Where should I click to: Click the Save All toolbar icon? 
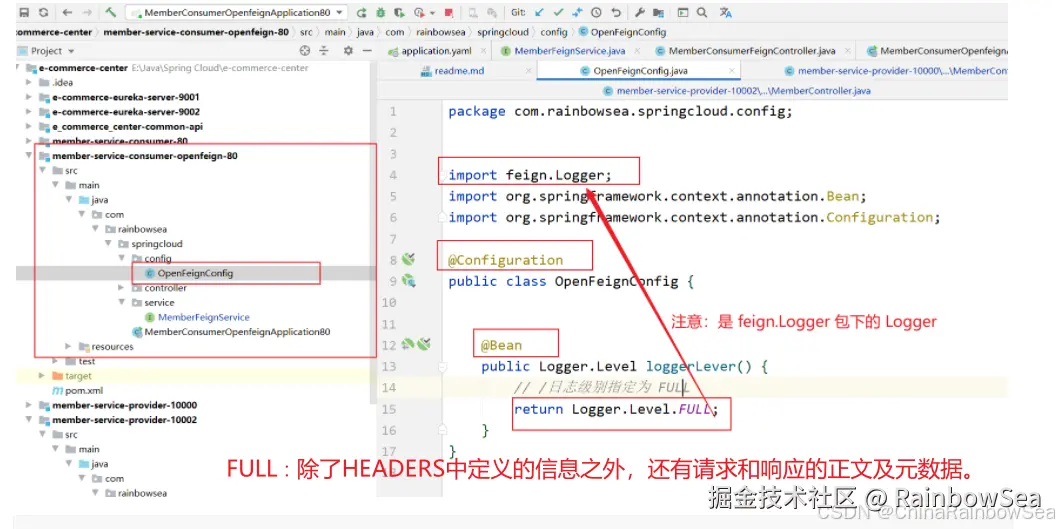24,12
